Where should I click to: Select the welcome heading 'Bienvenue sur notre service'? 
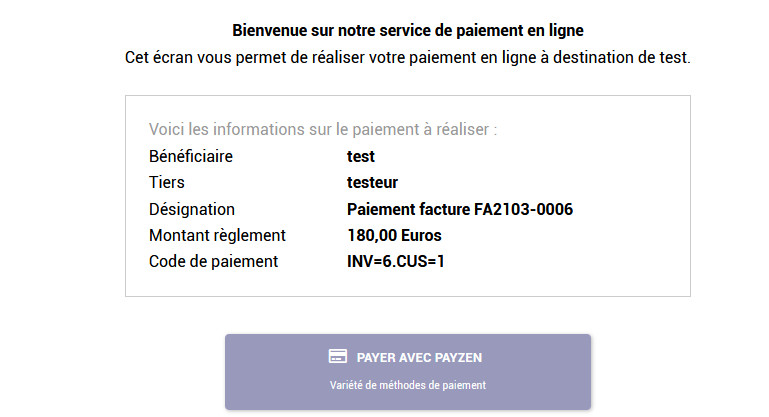pos(408,30)
